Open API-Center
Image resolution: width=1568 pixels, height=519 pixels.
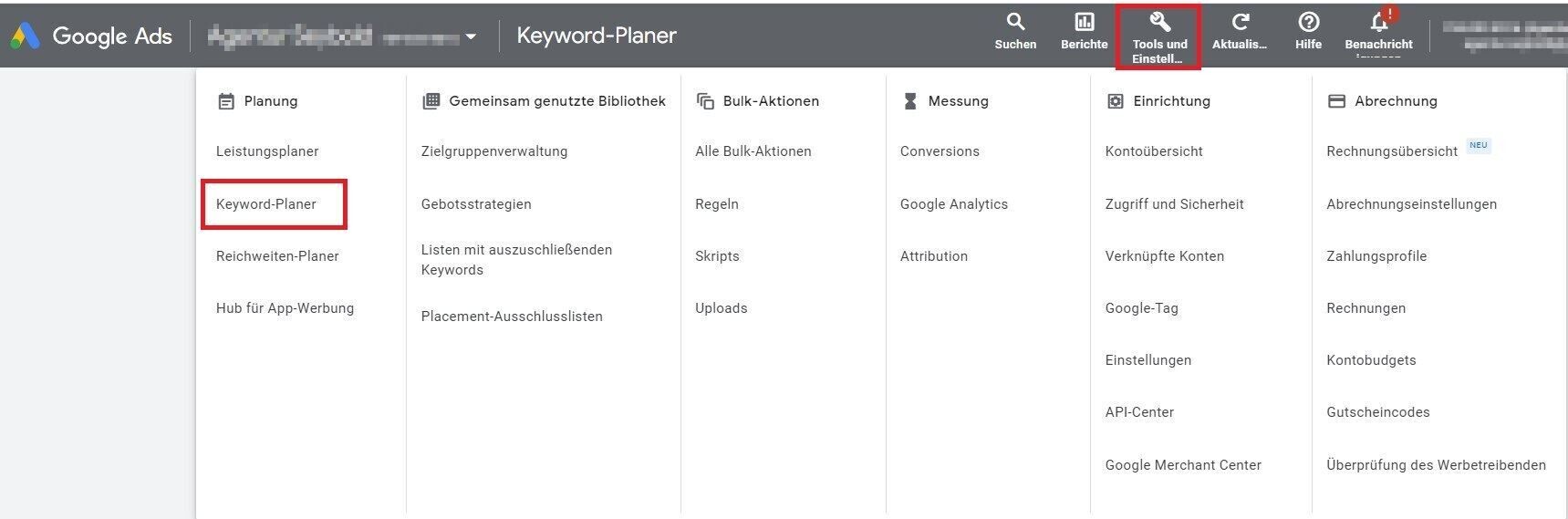click(x=1139, y=412)
